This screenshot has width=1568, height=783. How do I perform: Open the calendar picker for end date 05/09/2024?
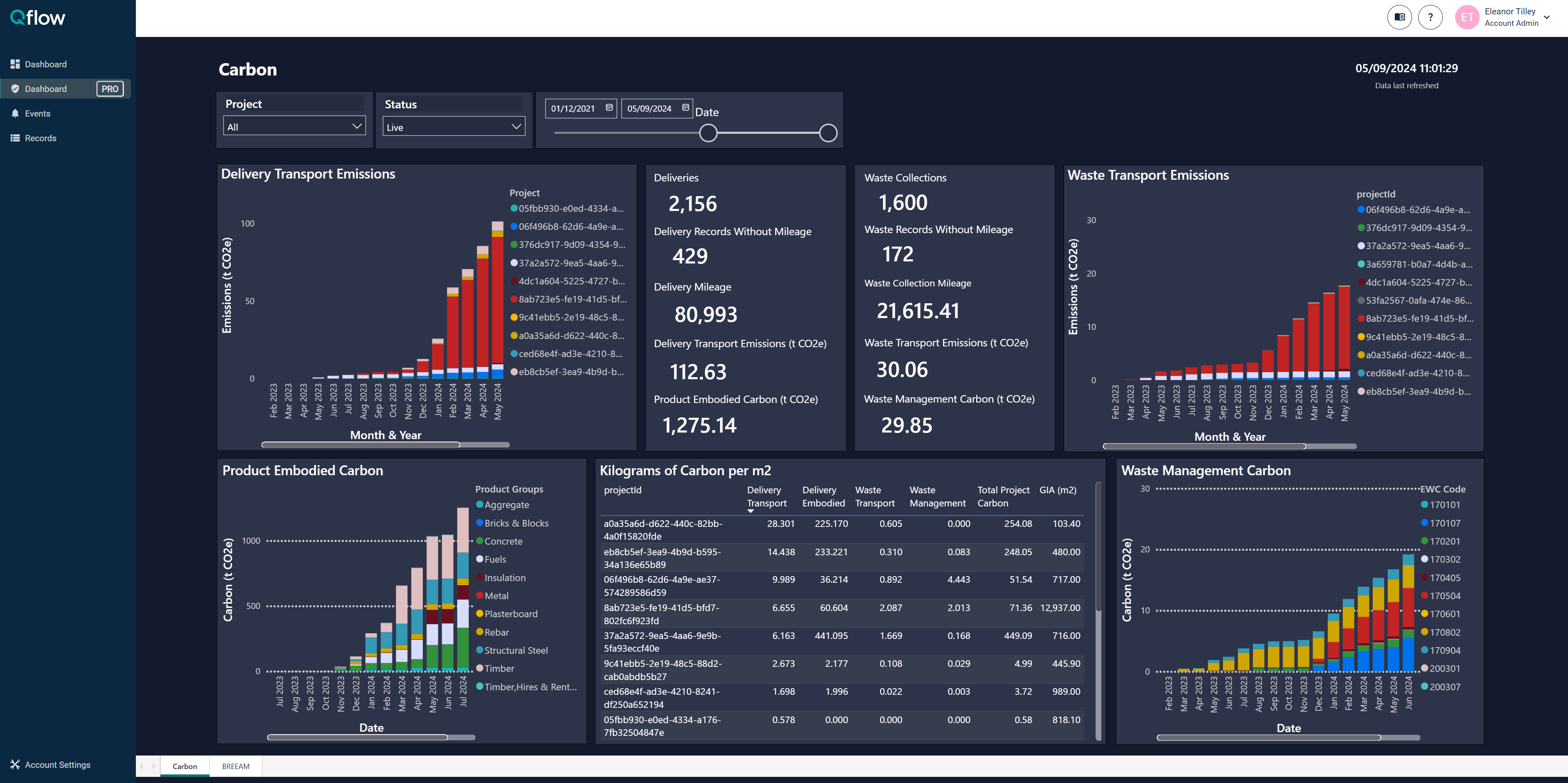(x=685, y=108)
